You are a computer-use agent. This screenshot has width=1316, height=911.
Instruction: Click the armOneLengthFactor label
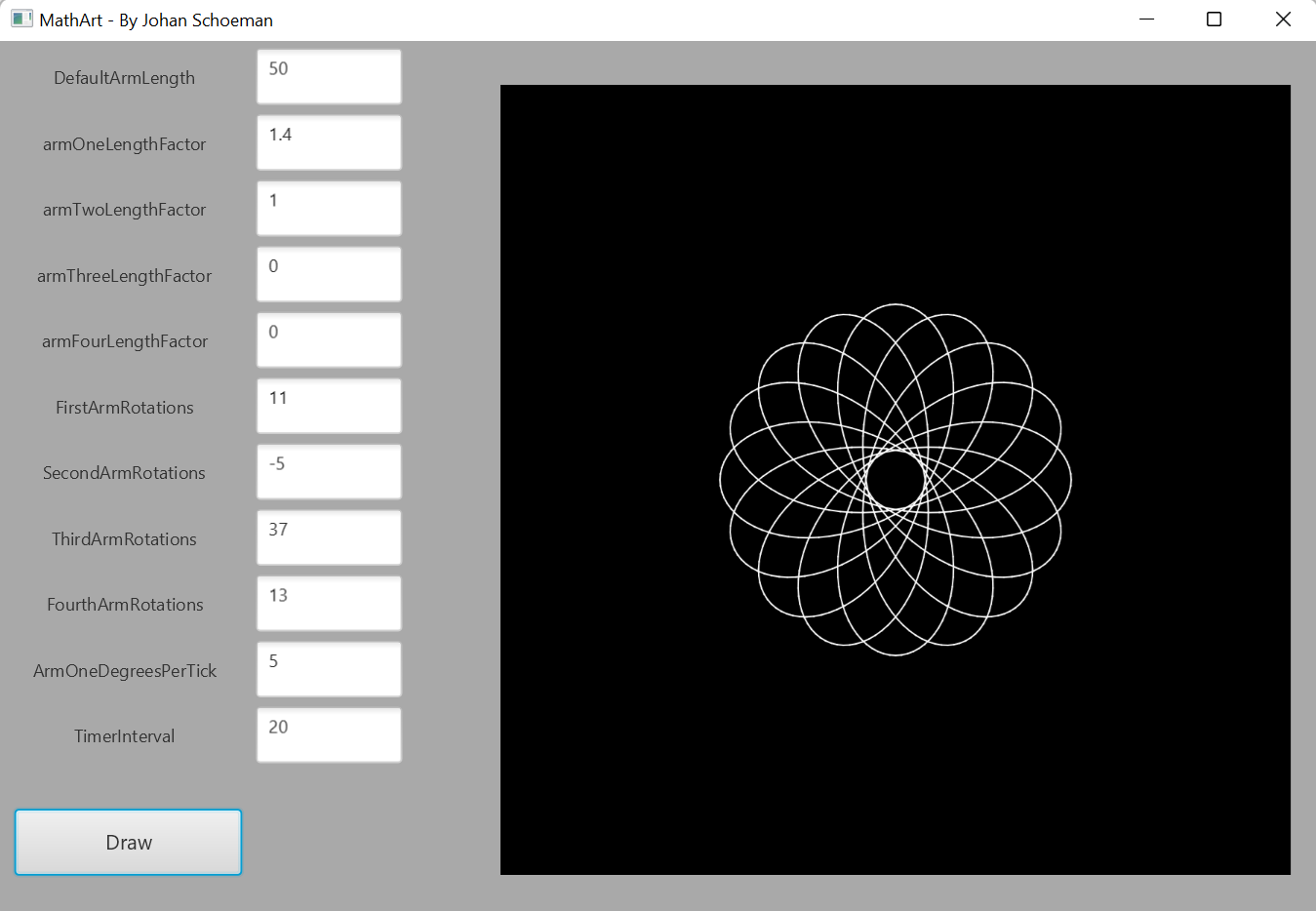pyautogui.click(x=124, y=144)
